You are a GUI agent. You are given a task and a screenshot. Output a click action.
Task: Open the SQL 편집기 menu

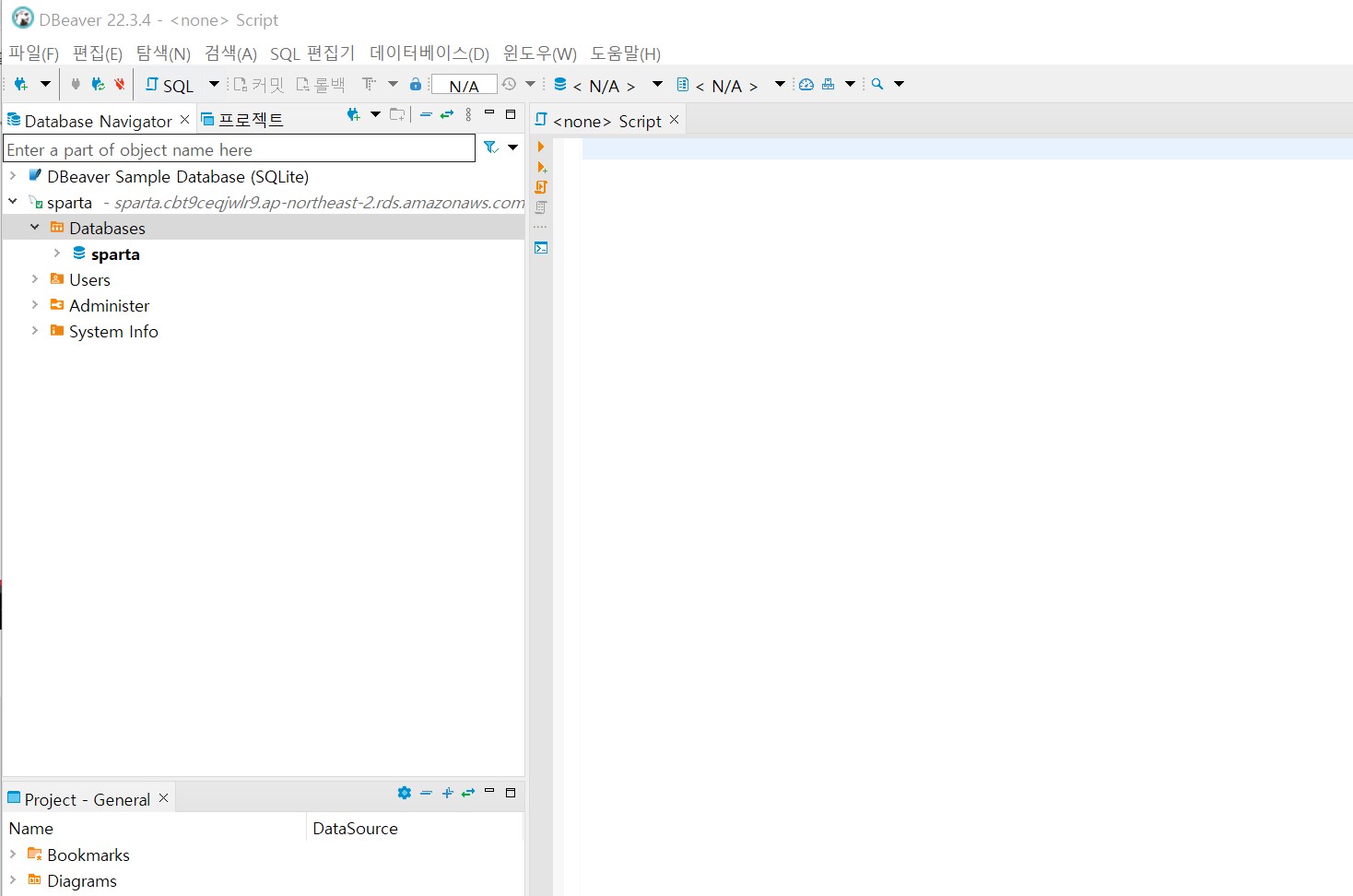[x=312, y=53]
